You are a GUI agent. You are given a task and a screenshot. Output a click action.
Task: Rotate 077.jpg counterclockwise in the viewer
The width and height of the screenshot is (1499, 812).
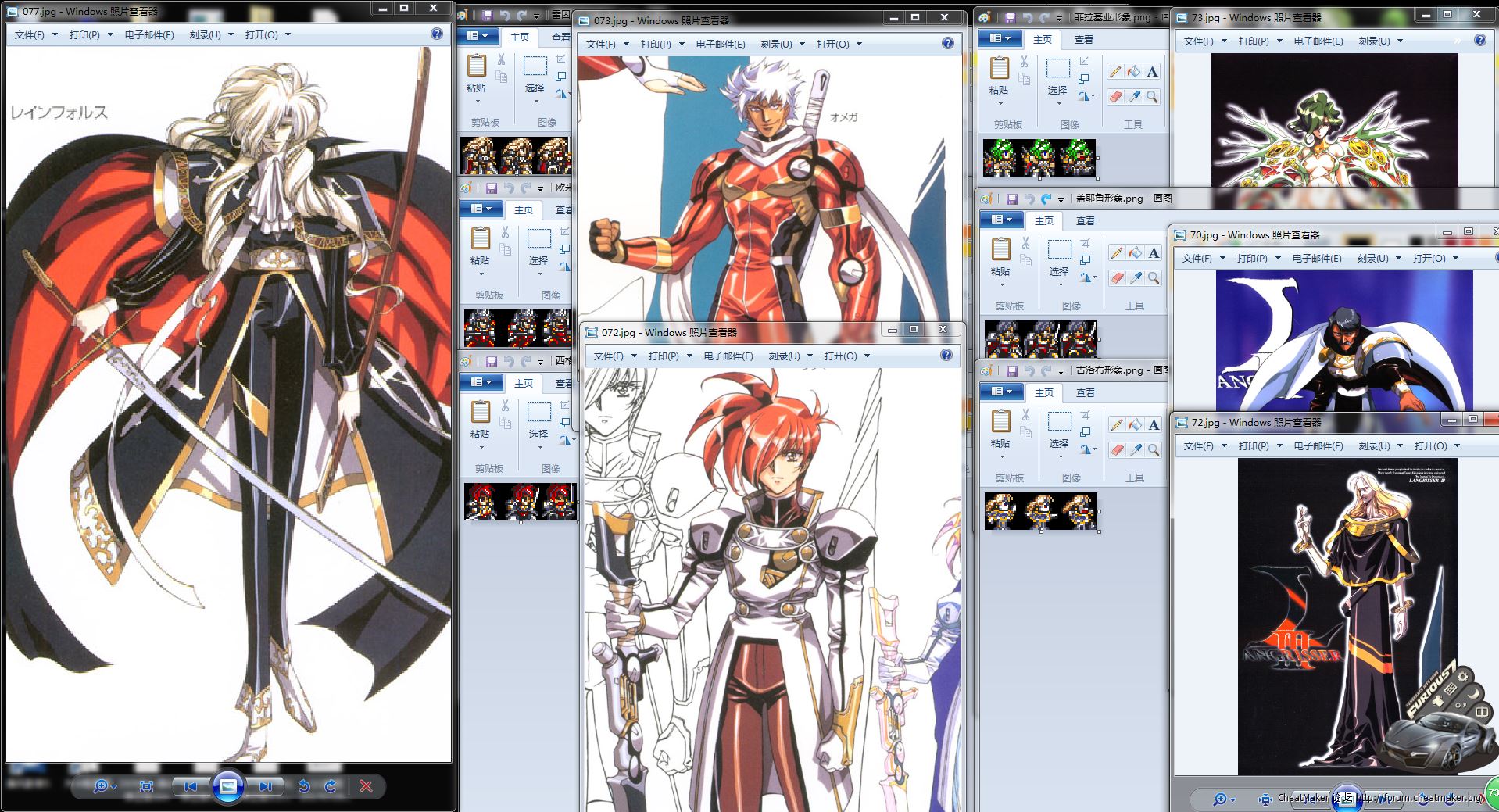pos(304,786)
